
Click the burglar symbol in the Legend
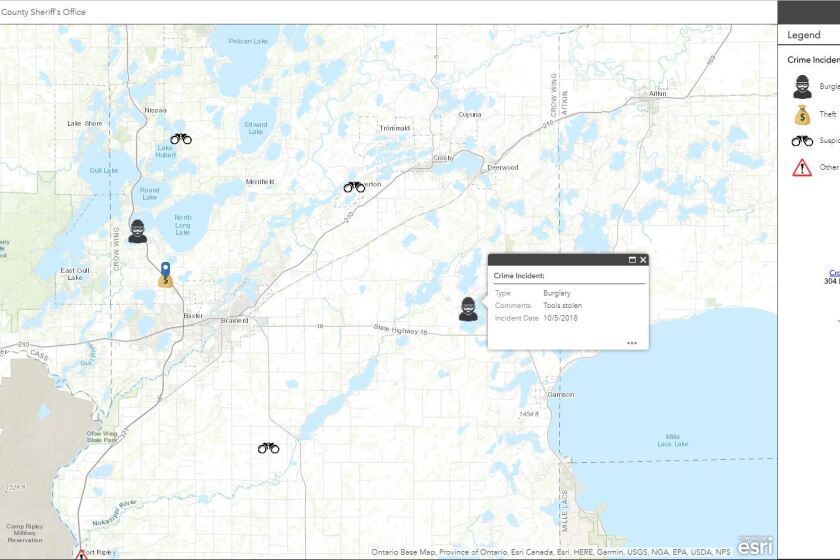pyautogui.click(x=802, y=87)
